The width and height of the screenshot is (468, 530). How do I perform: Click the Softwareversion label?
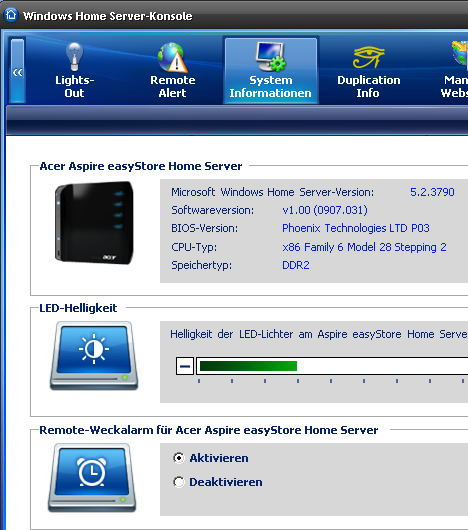coord(213,210)
